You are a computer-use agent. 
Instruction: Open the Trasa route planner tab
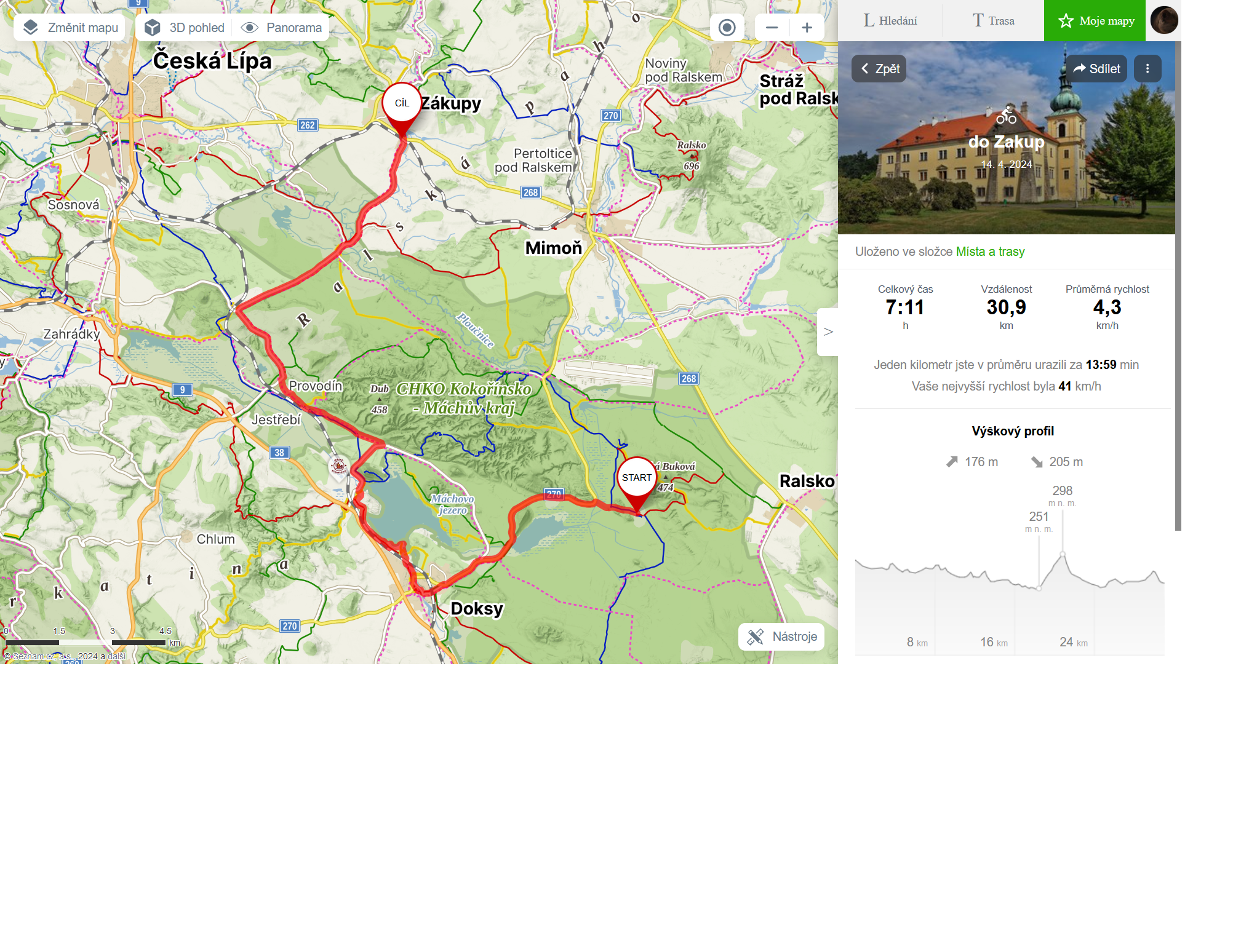coord(994,20)
